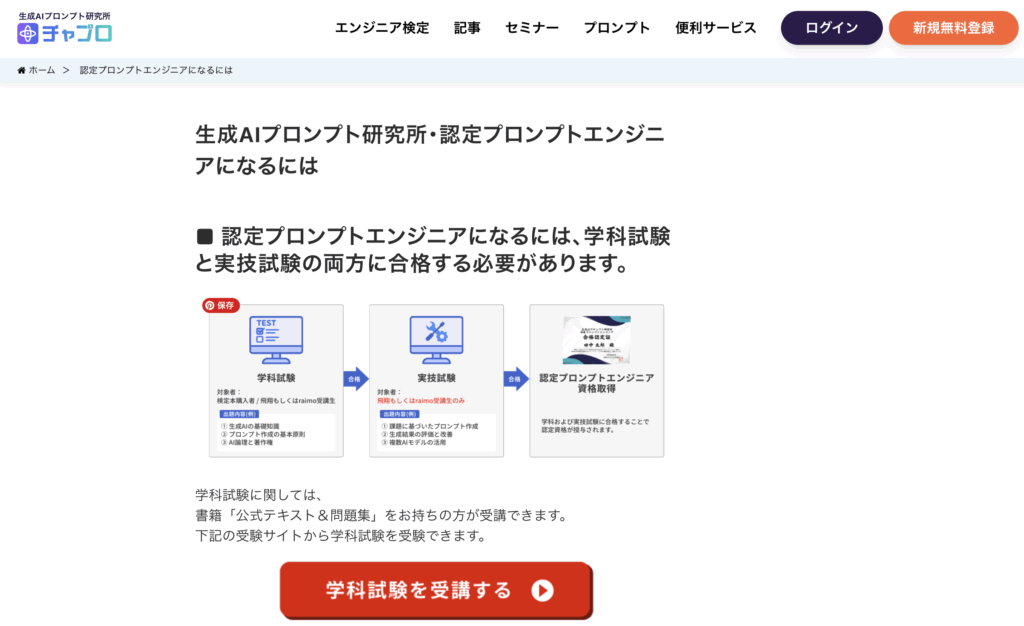This screenshot has height=626, width=1024.
Task: Click the 学科試験を受講する button
Action: pos(436,590)
